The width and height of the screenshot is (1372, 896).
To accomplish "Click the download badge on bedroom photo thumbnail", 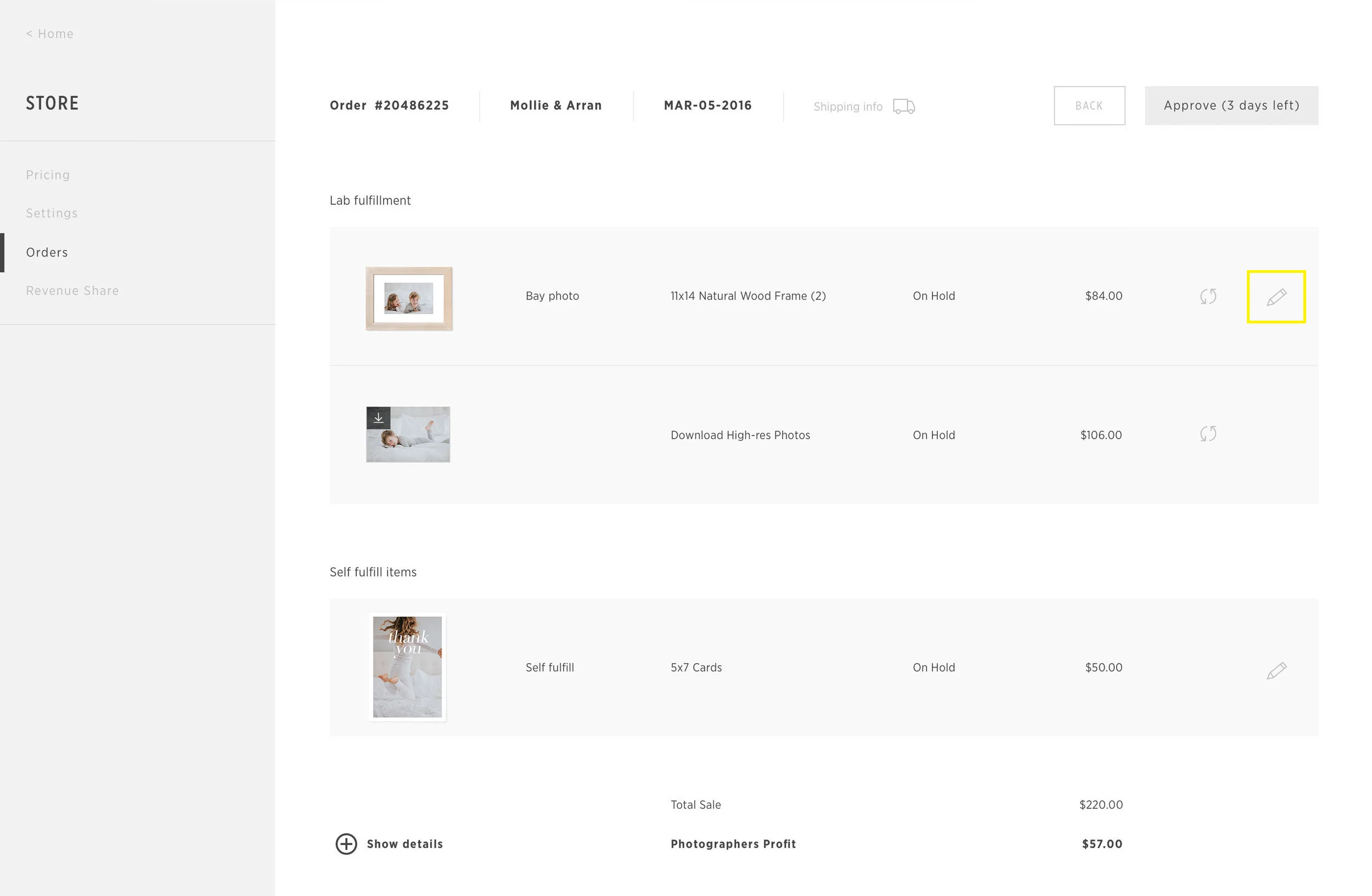I will (x=378, y=417).
